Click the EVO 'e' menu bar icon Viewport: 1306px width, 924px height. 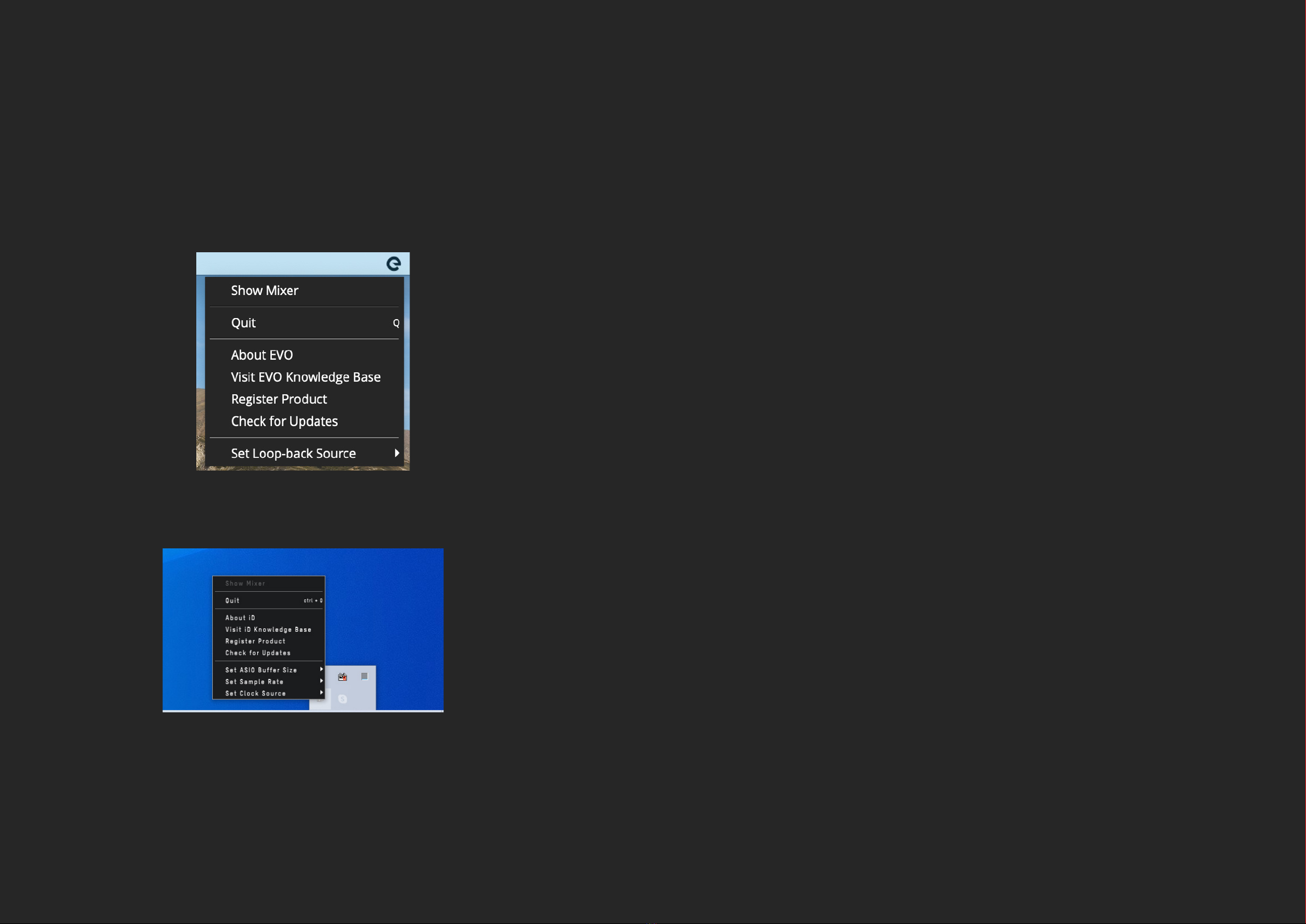[394, 263]
